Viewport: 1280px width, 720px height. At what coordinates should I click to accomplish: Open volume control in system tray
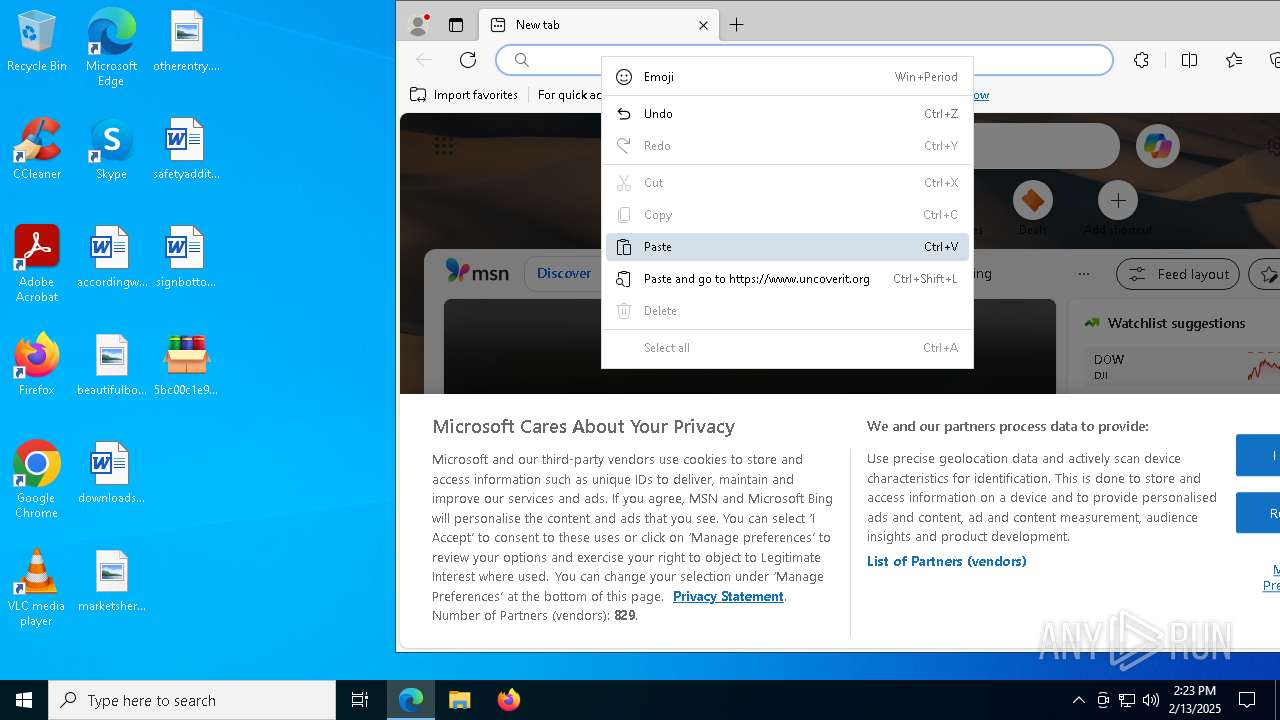click(x=1151, y=700)
